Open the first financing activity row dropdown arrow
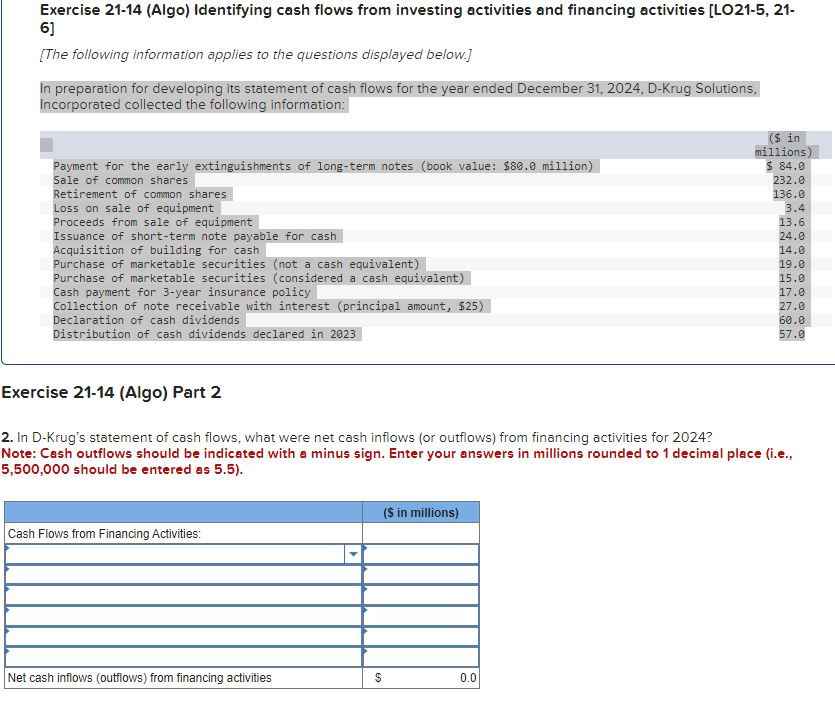 (x=353, y=554)
